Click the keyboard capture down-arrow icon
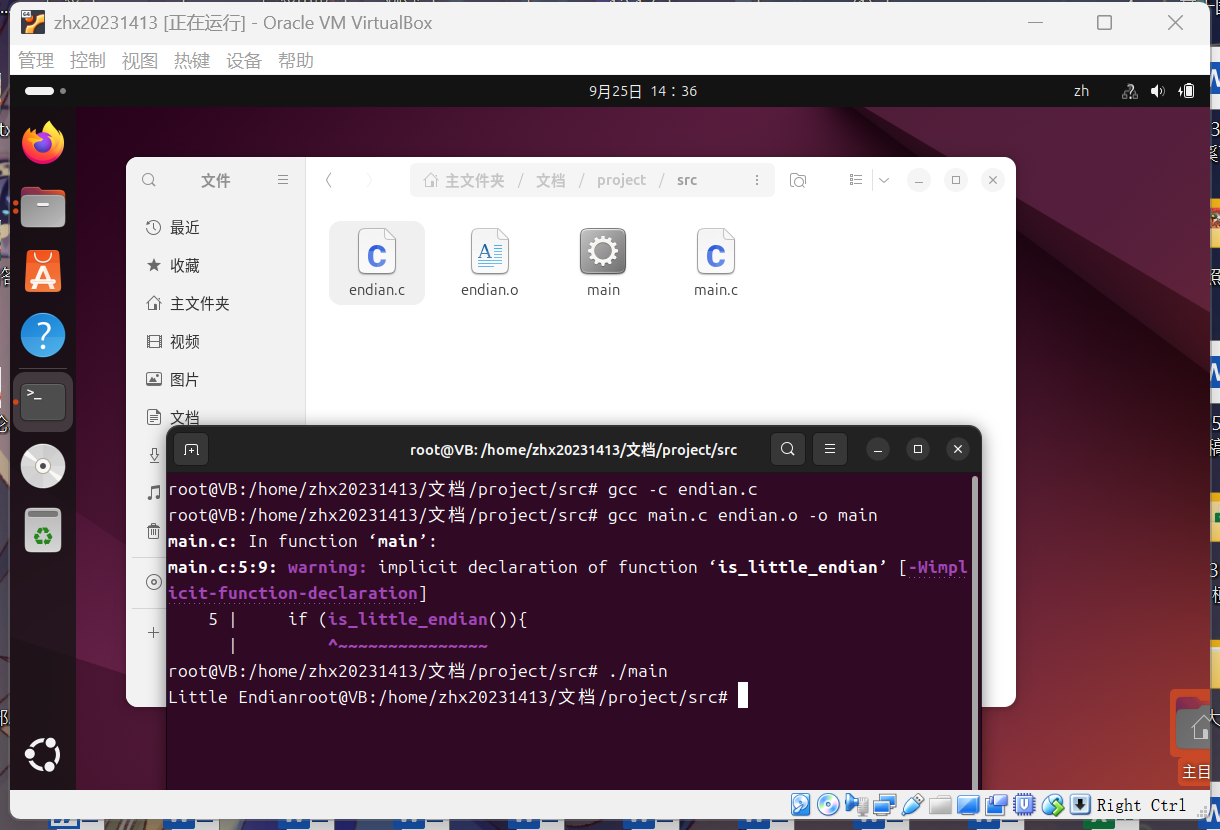Image resolution: width=1220 pixels, height=830 pixels. (x=1080, y=804)
